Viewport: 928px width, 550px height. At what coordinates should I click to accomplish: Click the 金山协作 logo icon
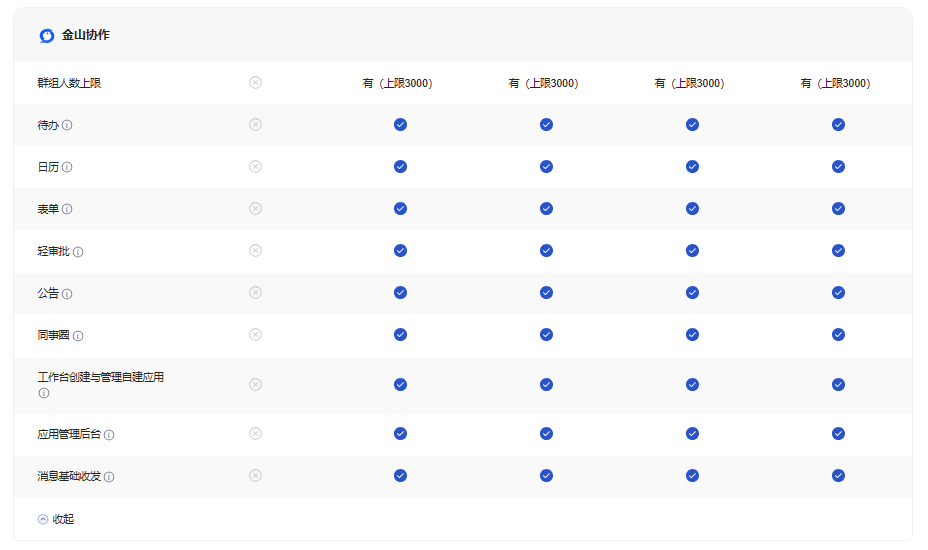pos(47,36)
